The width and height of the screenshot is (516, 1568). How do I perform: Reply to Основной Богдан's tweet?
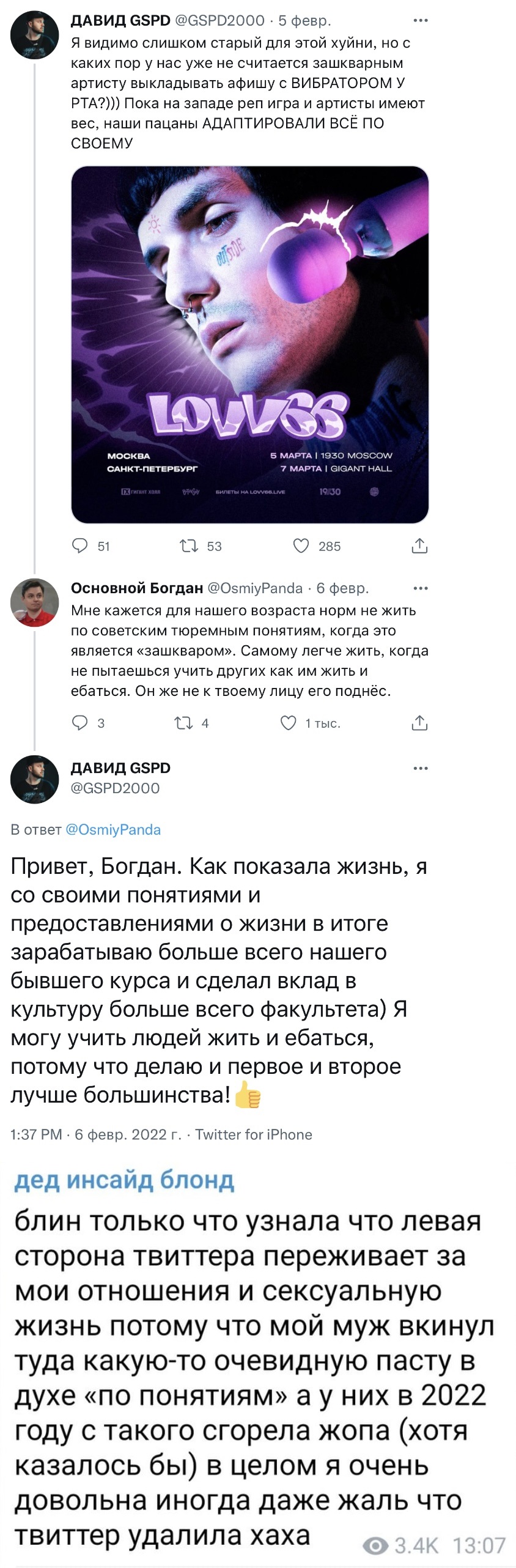[80, 723]
